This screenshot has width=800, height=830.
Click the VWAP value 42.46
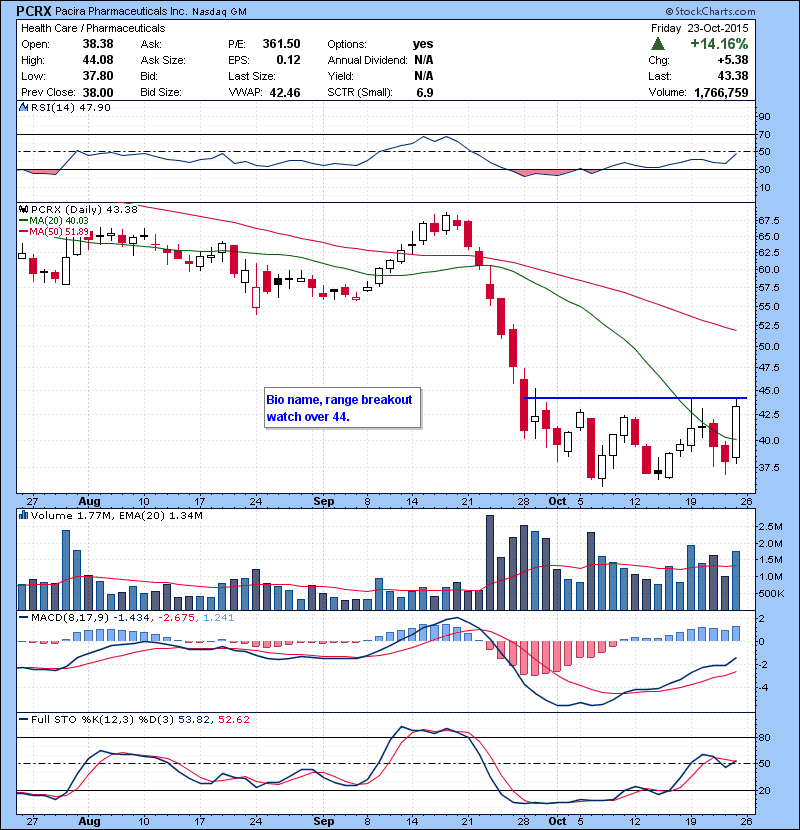pos(285,93)
